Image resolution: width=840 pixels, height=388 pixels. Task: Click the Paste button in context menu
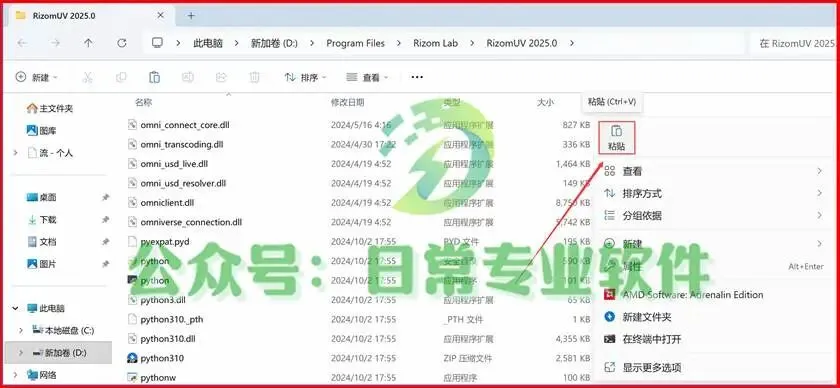(x=616, y=138)
